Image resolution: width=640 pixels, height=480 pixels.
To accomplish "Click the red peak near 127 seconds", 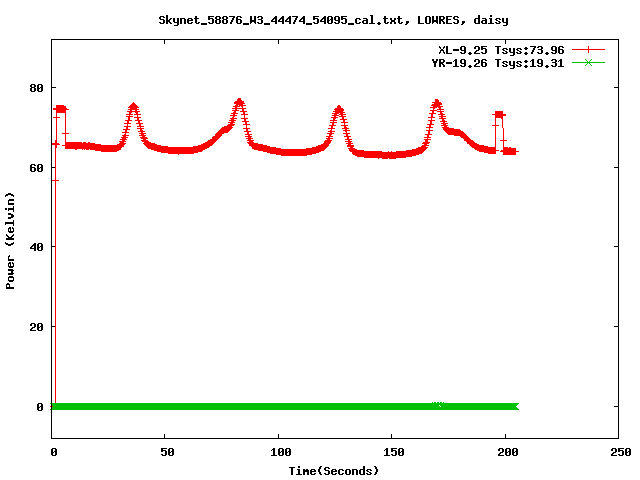I will (339, 109).
